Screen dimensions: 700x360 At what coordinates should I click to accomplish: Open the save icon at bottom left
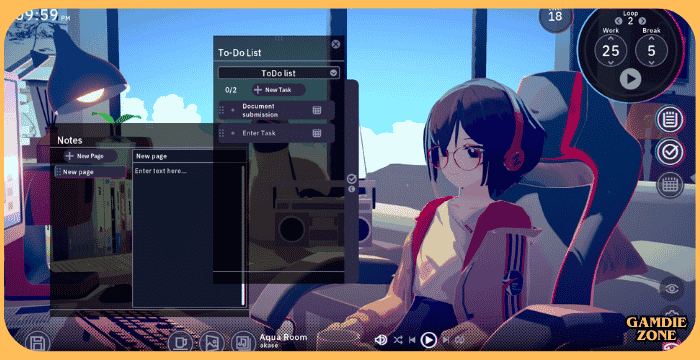(38, 344)
